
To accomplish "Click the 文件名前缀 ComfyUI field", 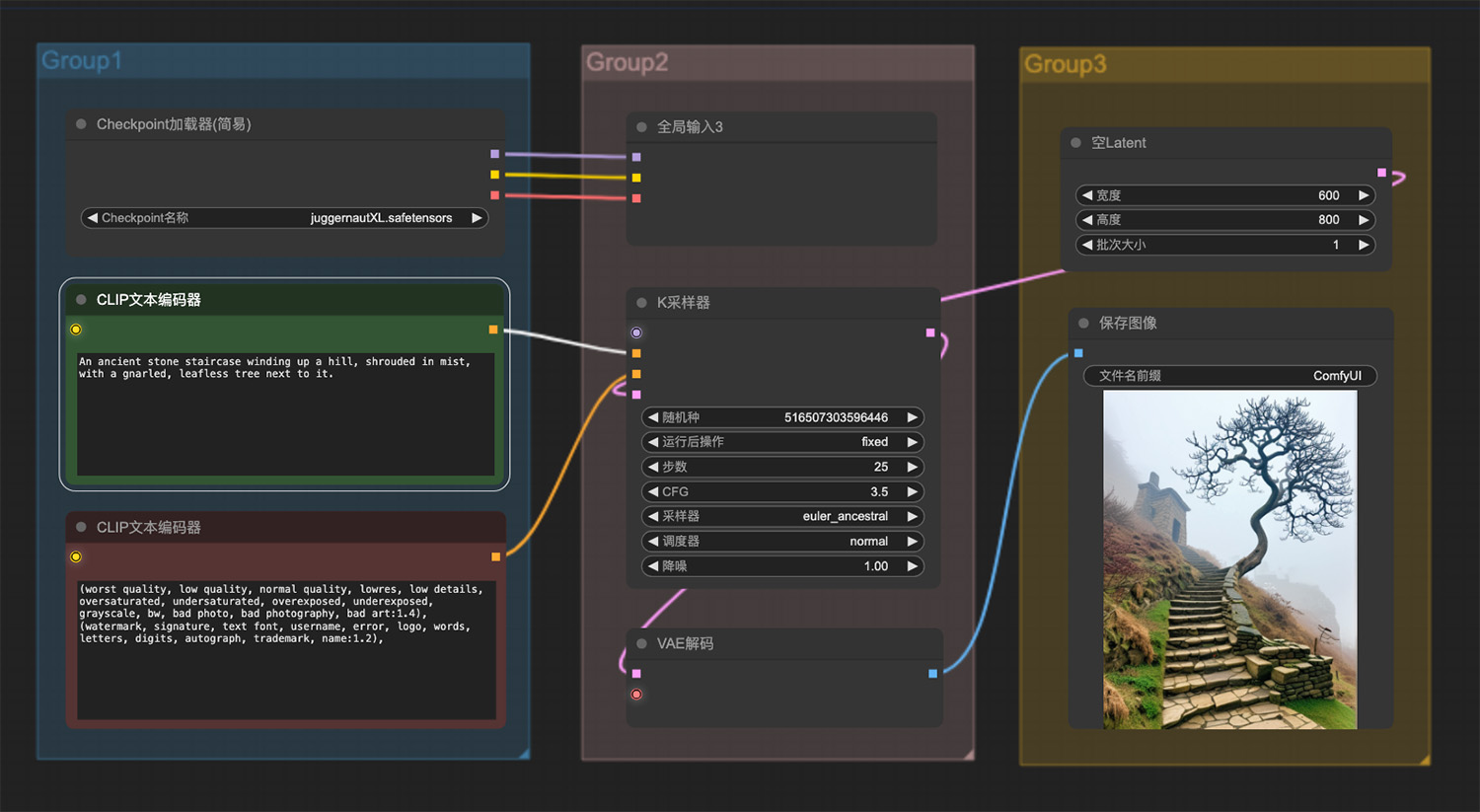I will coord(1229,376).
